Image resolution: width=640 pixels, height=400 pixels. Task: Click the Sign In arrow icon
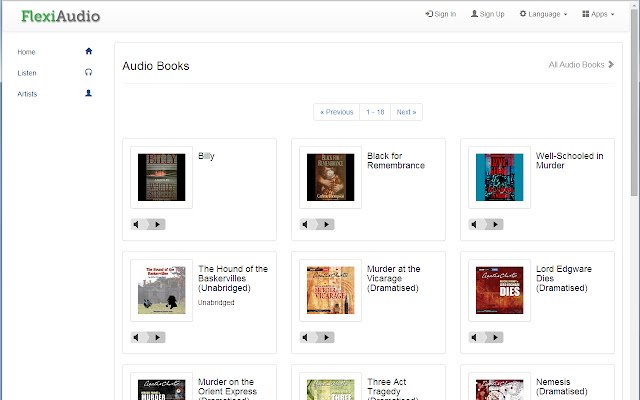(x=429, y=13)
